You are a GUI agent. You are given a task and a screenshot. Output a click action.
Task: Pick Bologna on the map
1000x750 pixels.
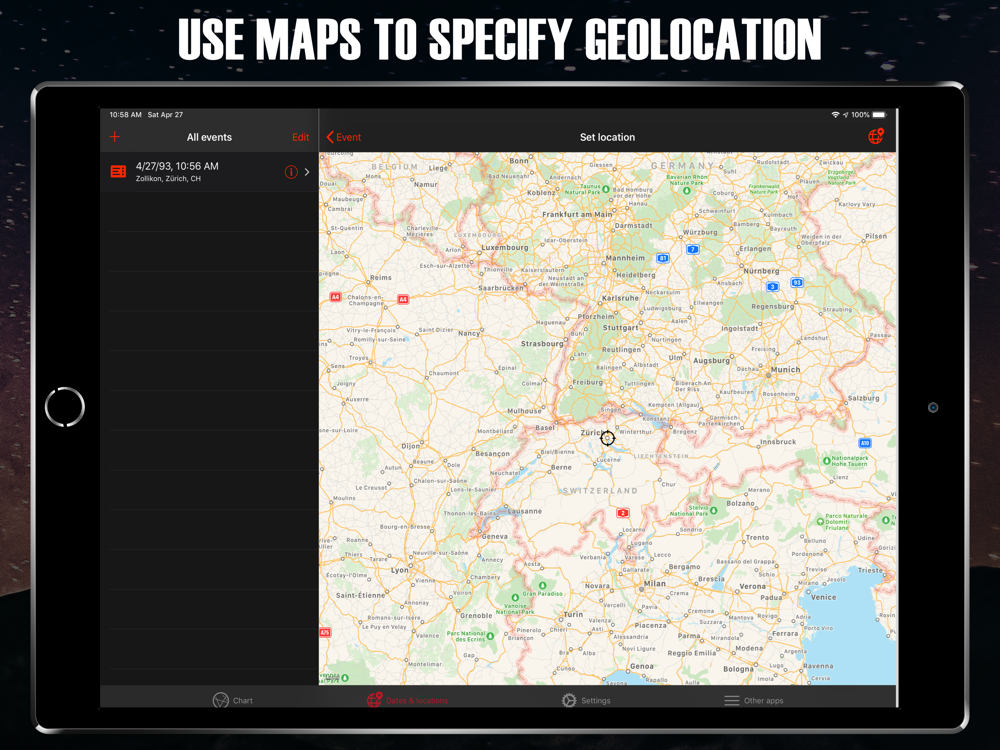[x=738, y=669]
